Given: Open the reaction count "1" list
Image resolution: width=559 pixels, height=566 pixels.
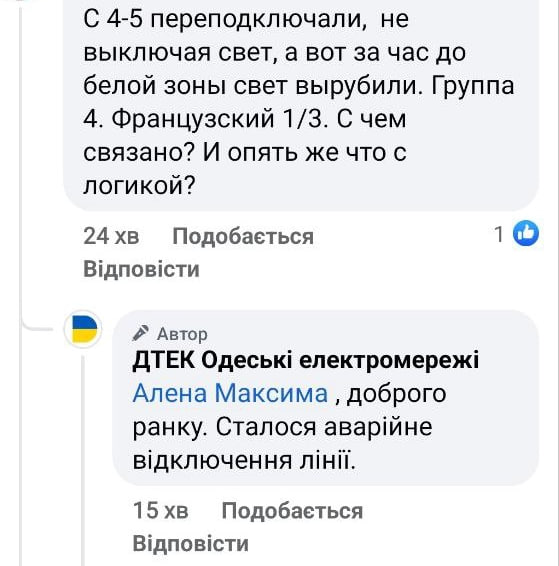Looking at the screenshot, I should pos(499,234).
